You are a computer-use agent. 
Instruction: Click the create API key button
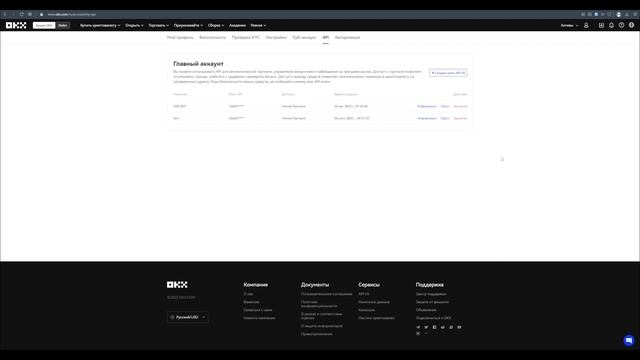(x=448, y=73)
